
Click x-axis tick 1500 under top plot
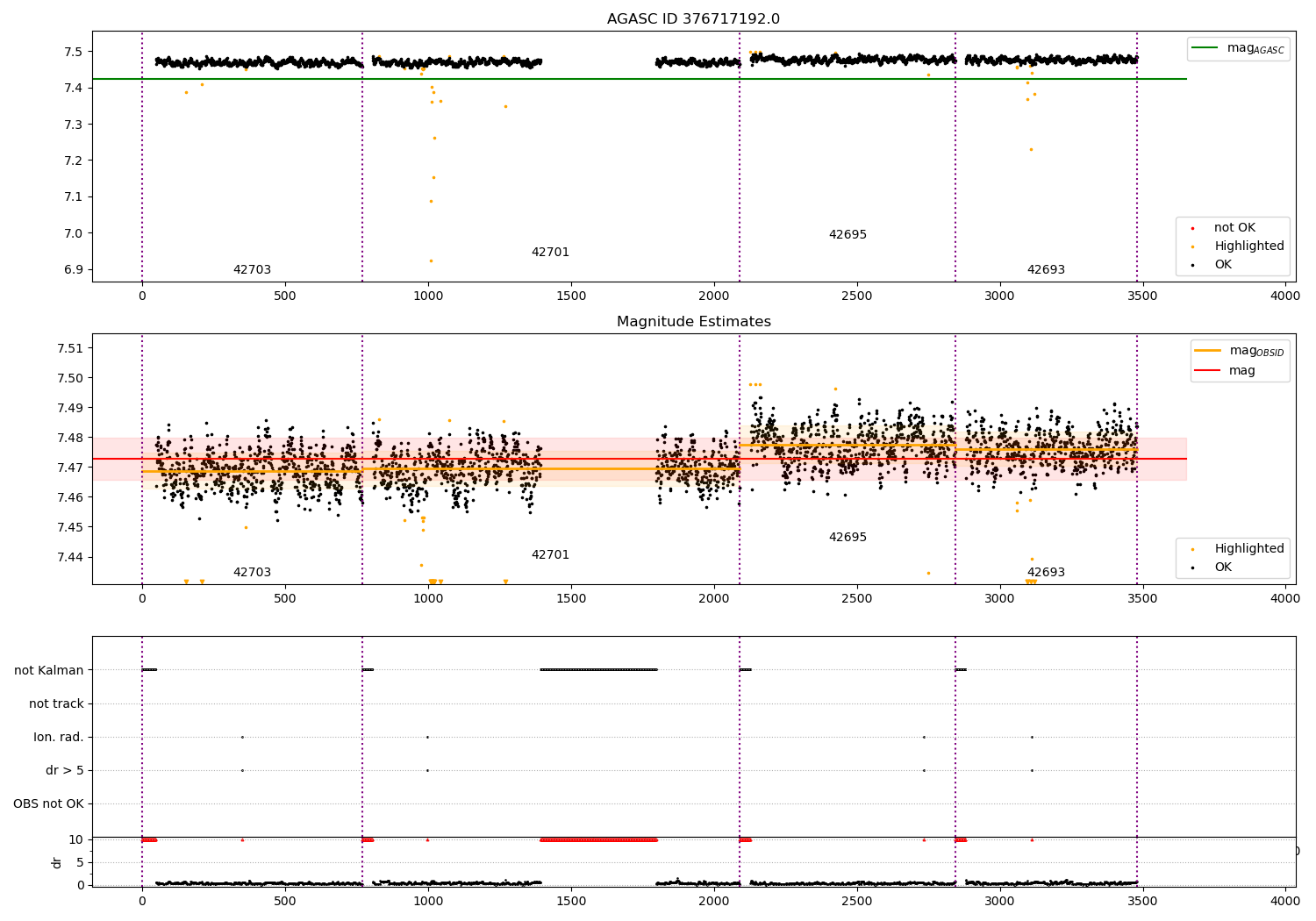point(571,296)
